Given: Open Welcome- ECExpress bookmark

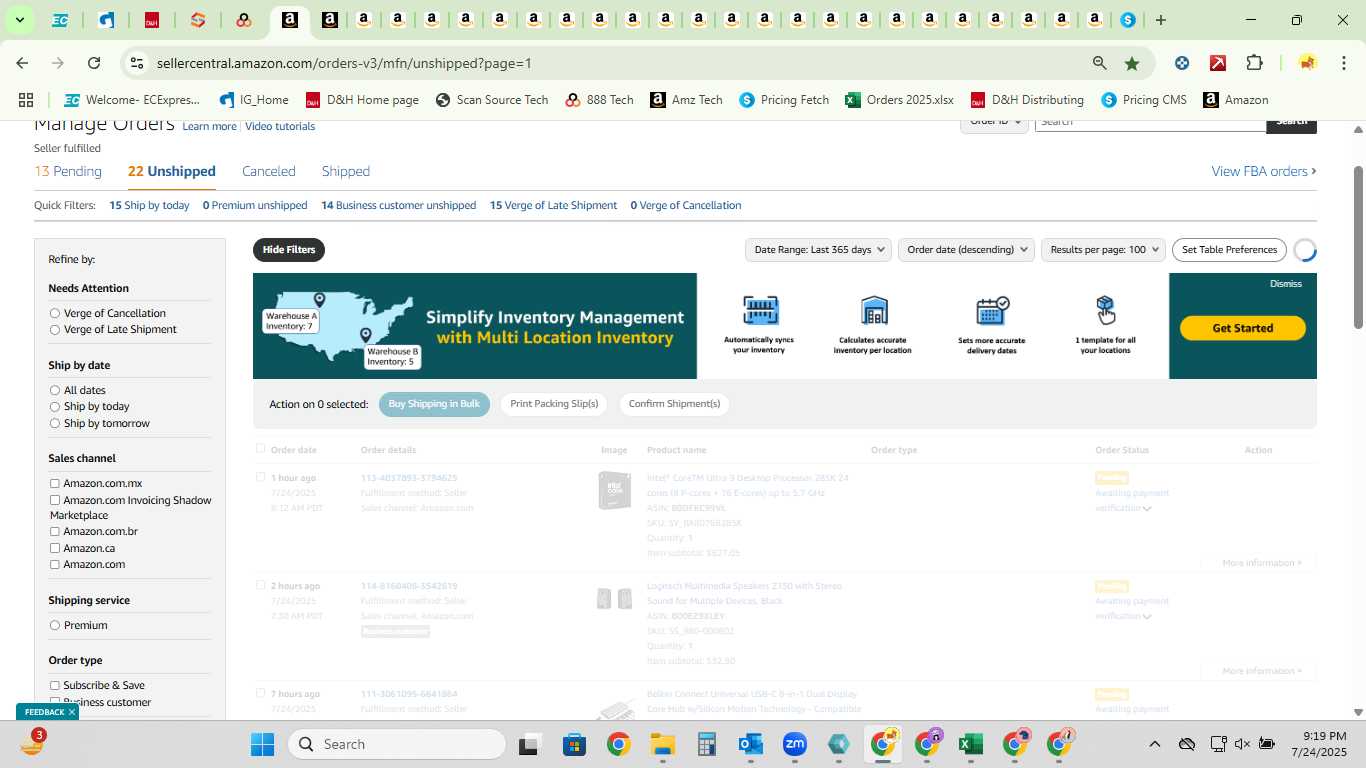Looking at the screenshot, I should [132, 100].
